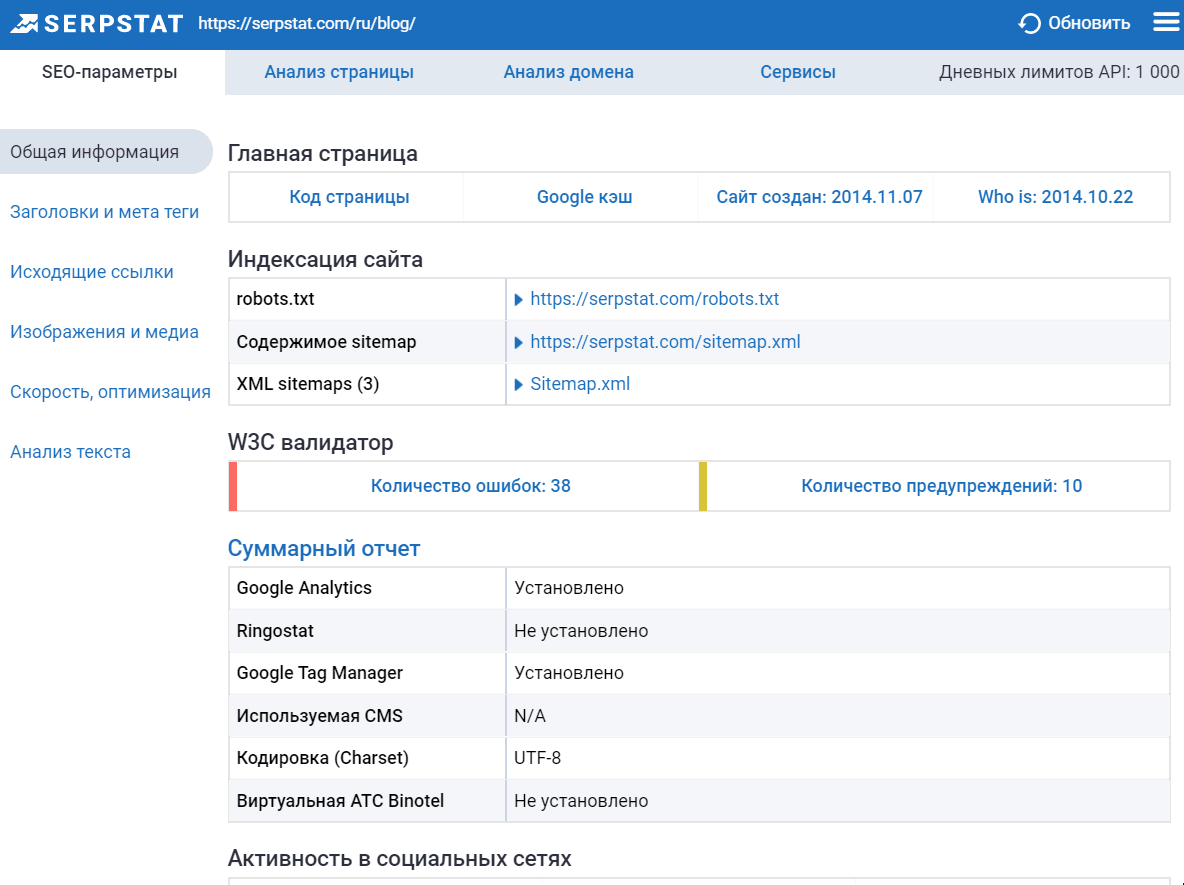Screen dimensions: 1184x885
Task: Open the Google кэш link
Action: coord(584,197)
